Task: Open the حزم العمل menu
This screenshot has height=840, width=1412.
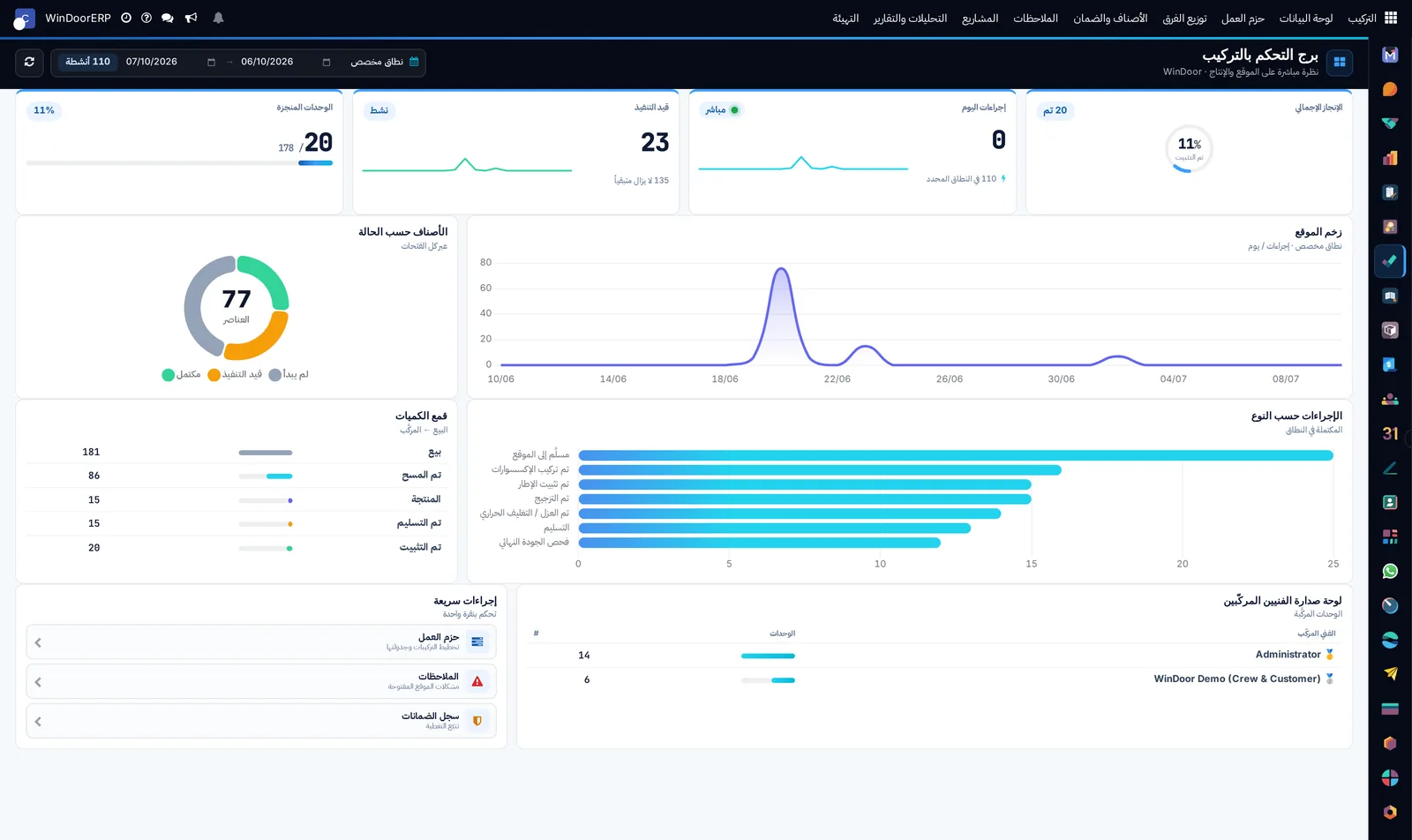Action: 1243,18
